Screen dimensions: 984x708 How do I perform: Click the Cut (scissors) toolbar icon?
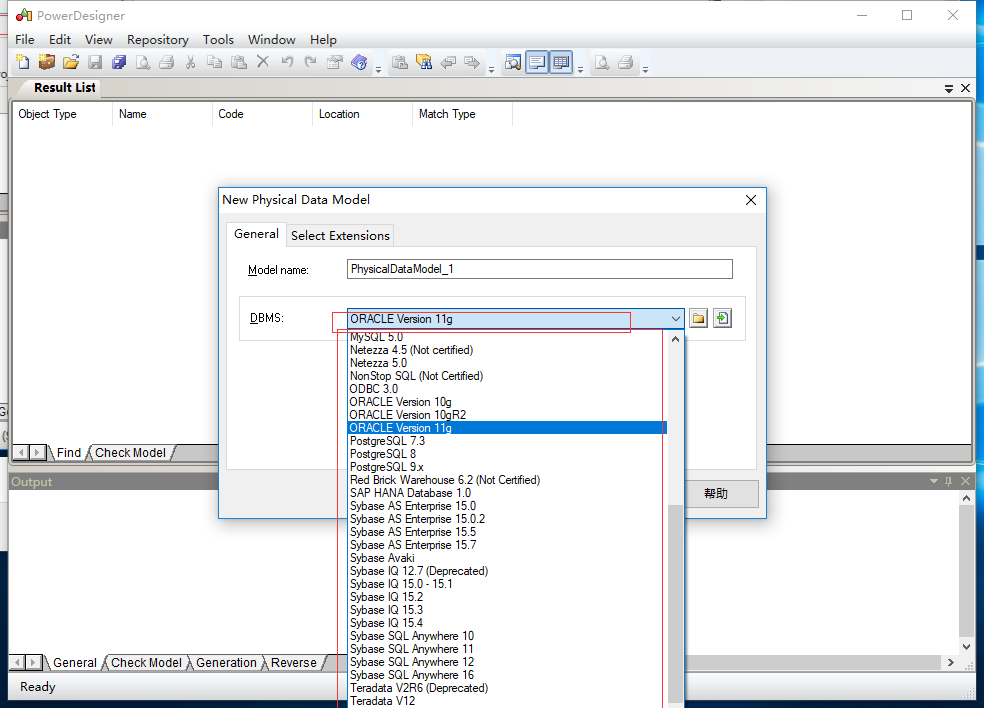[190, 62]
